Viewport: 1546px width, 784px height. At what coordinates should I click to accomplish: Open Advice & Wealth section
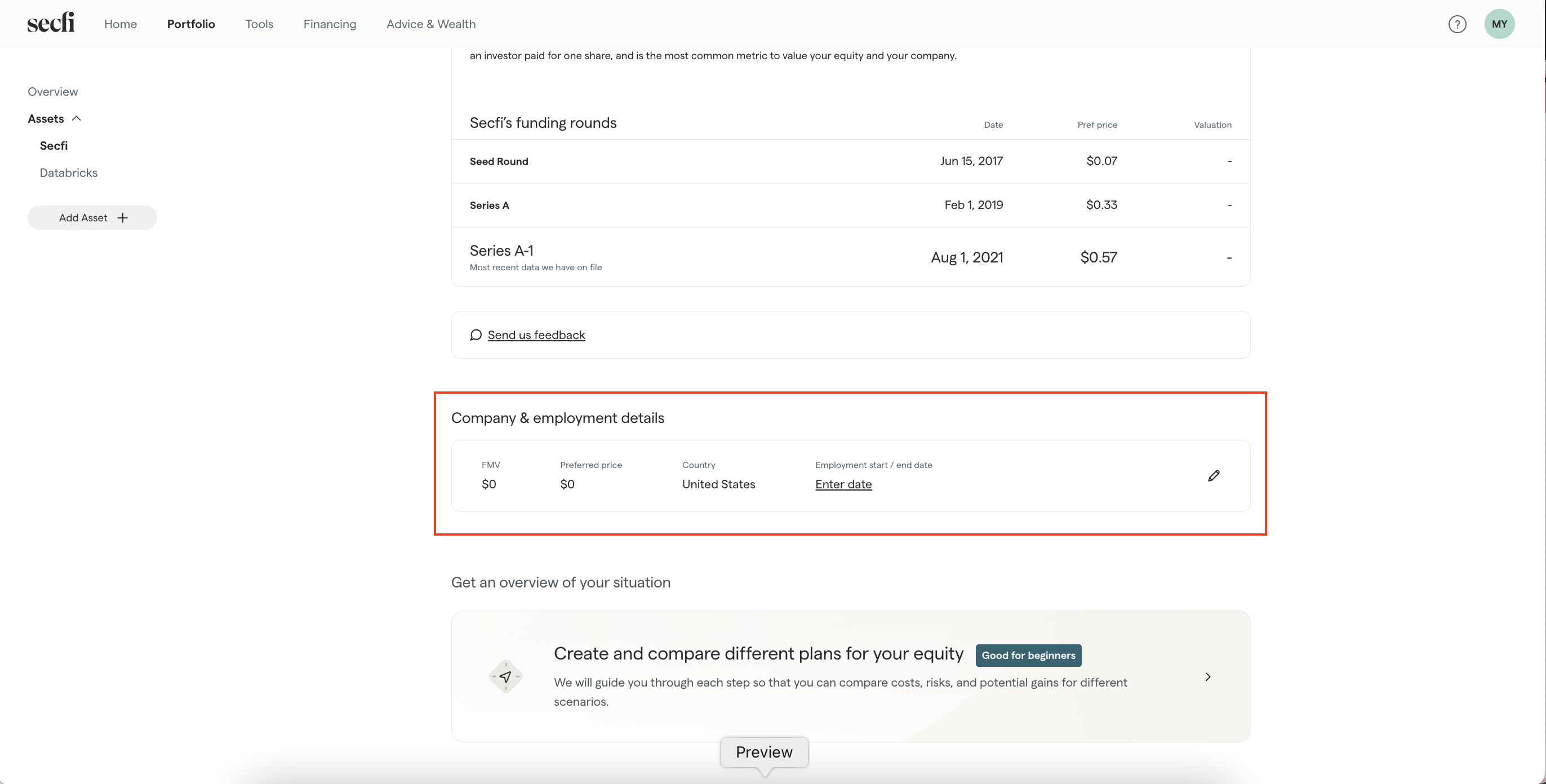[x=430, y=24]
